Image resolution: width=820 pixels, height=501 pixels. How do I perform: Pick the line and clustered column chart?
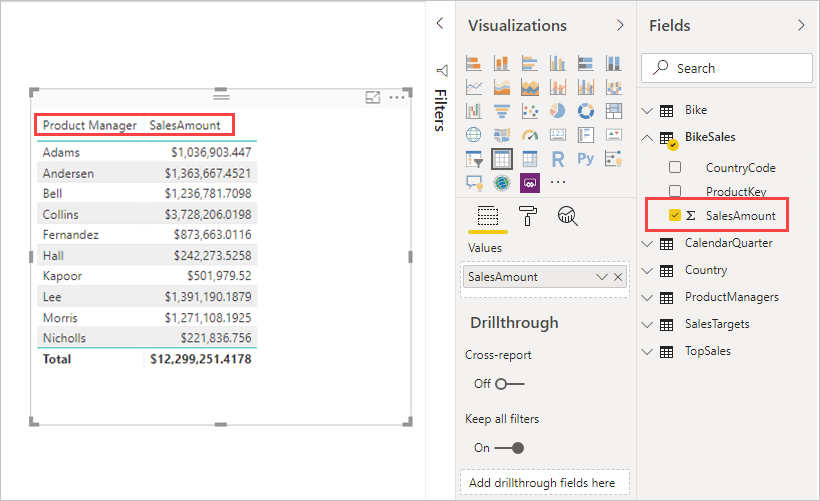586,87
